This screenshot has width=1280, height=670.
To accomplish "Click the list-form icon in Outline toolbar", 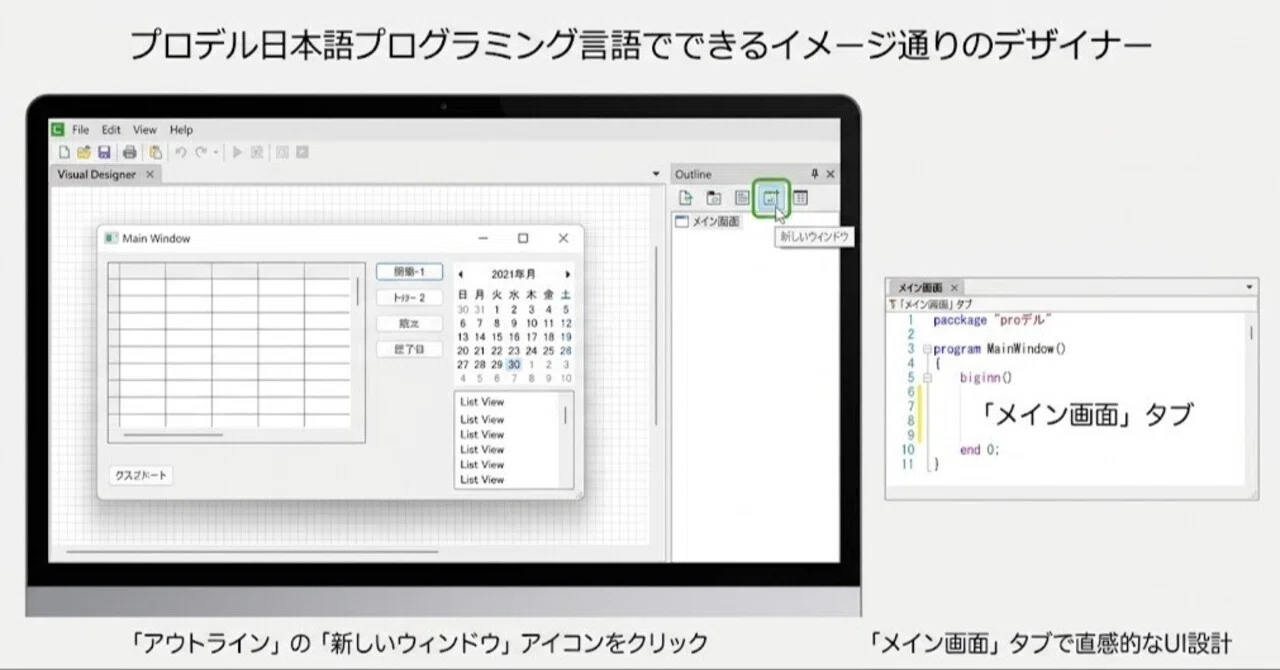I will click(742, 198).
